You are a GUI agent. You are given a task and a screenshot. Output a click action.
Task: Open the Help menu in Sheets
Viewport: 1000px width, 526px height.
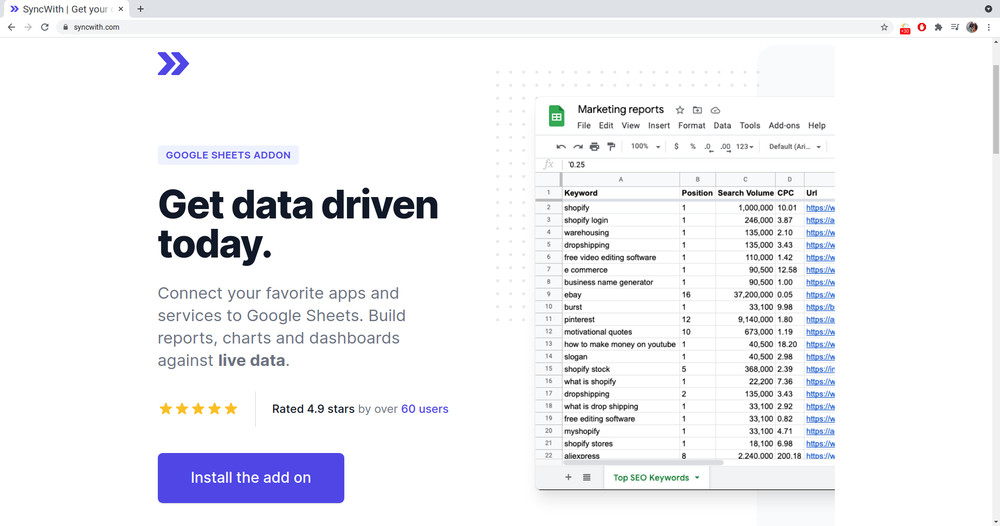coord(816,126)
